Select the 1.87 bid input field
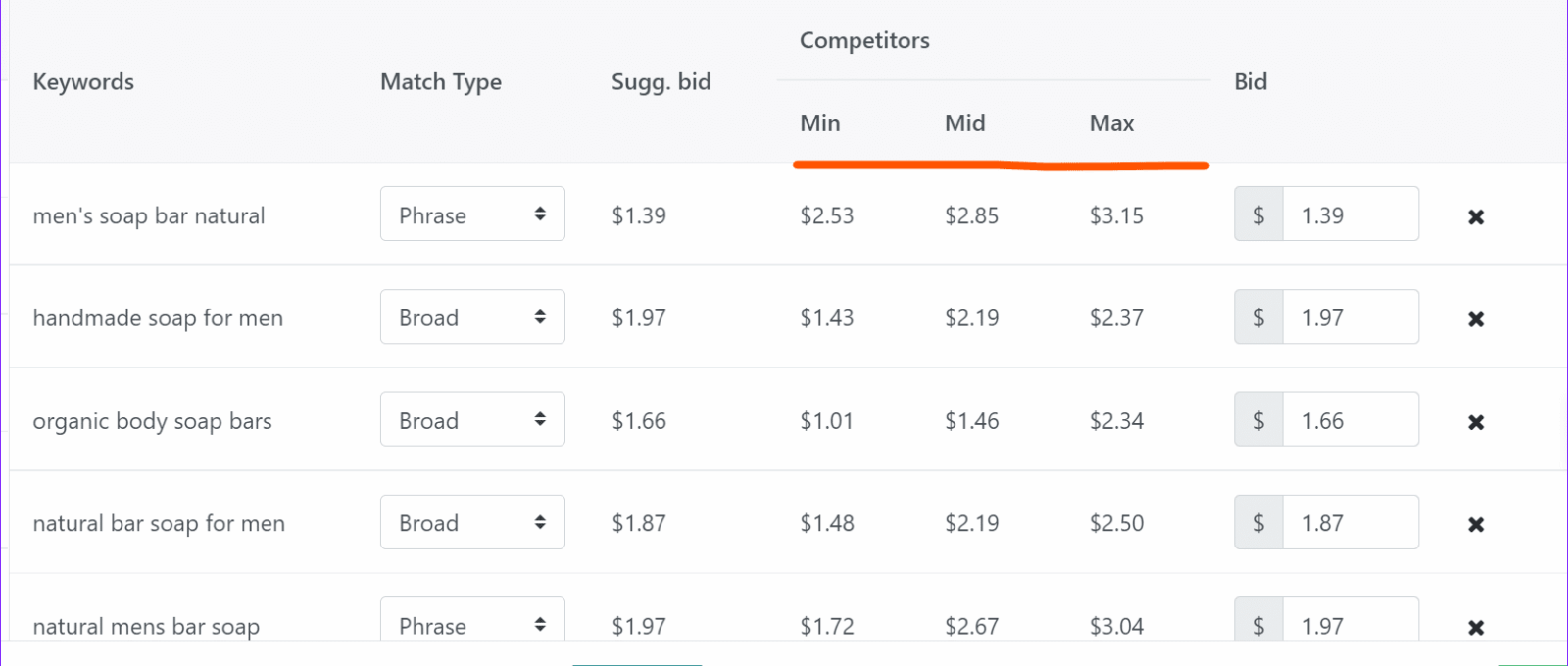 coord(1350,522)
